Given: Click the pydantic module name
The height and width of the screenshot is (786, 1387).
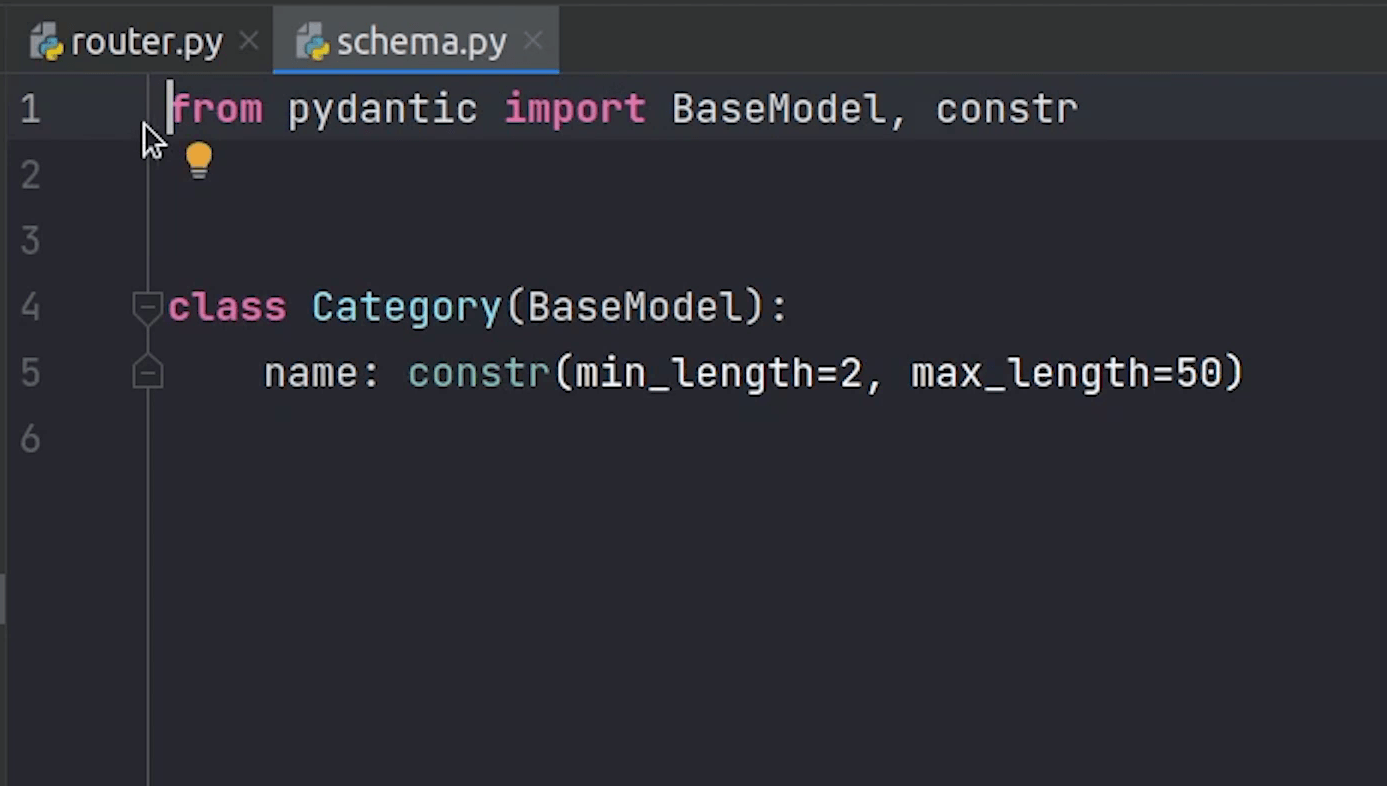Looking at the screenshot, I should pyautogui.click(x=382, y=109).
